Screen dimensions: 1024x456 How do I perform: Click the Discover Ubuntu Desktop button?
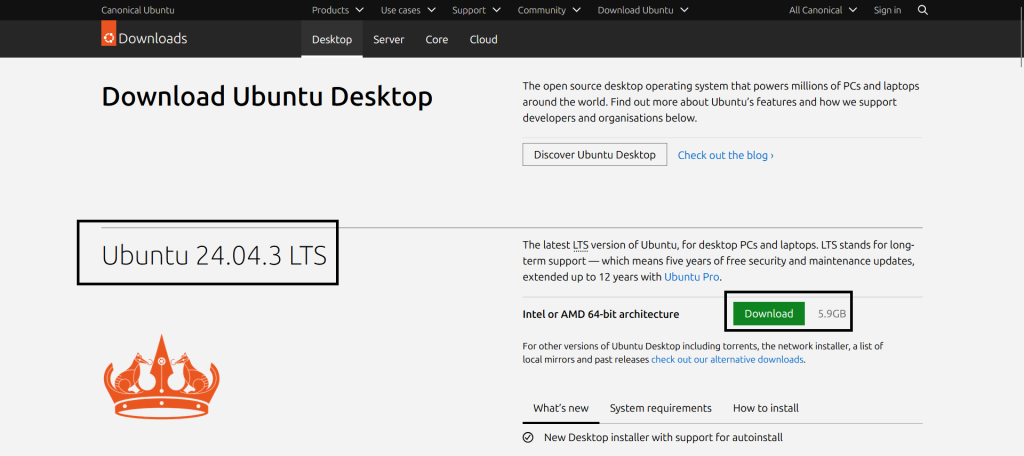(594, 155)
